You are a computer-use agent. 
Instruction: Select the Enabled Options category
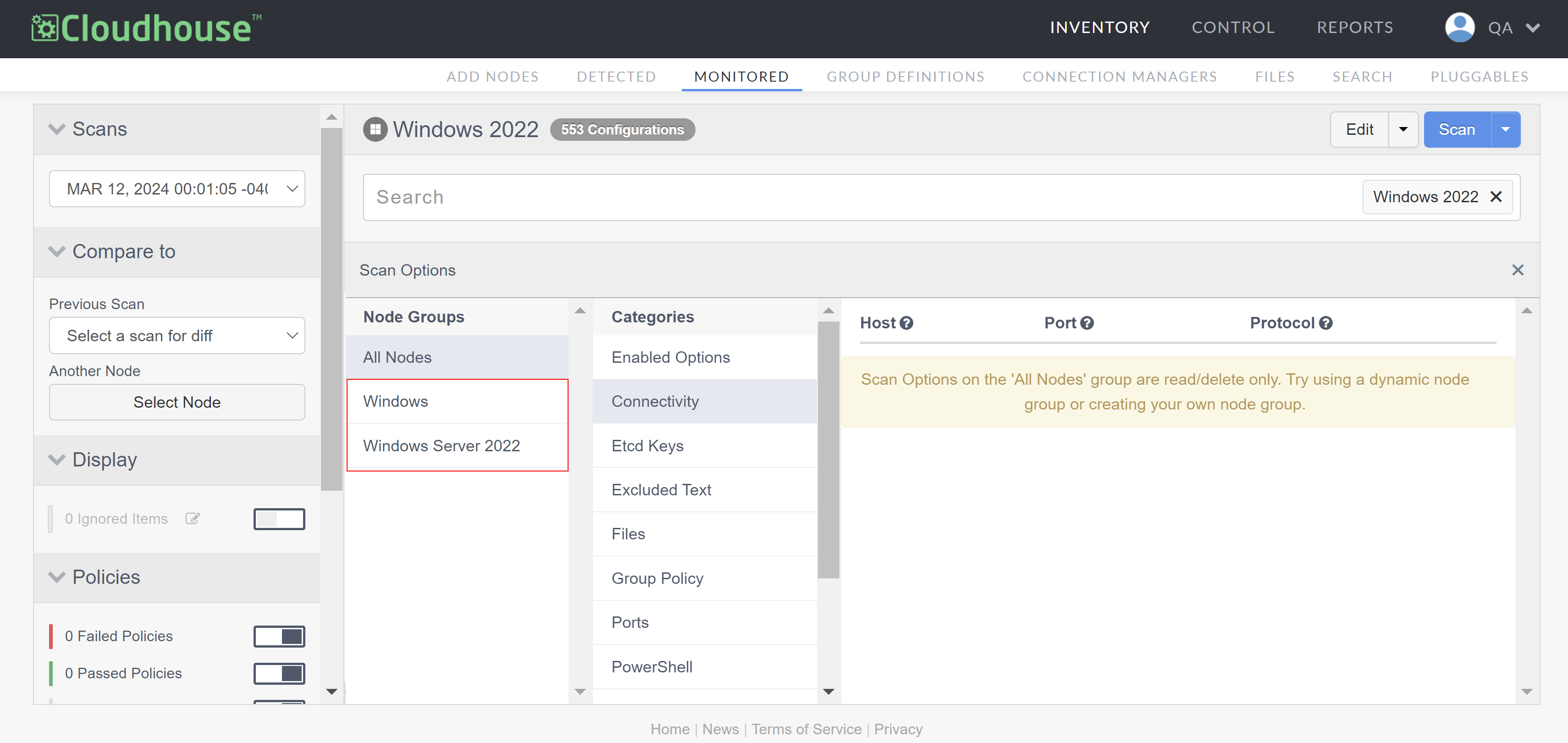coord(705,357)
